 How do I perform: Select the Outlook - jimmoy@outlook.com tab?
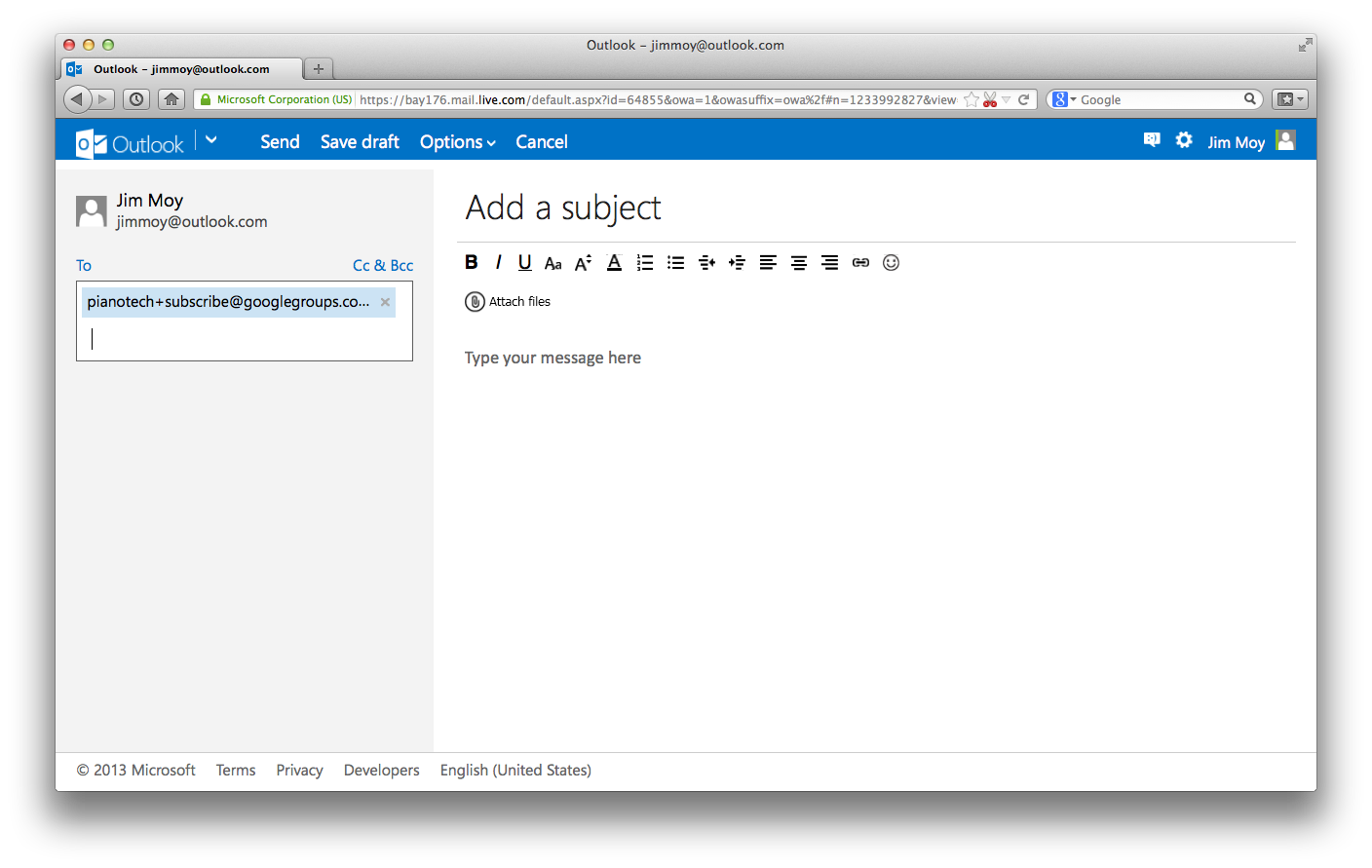click(183, 69)
